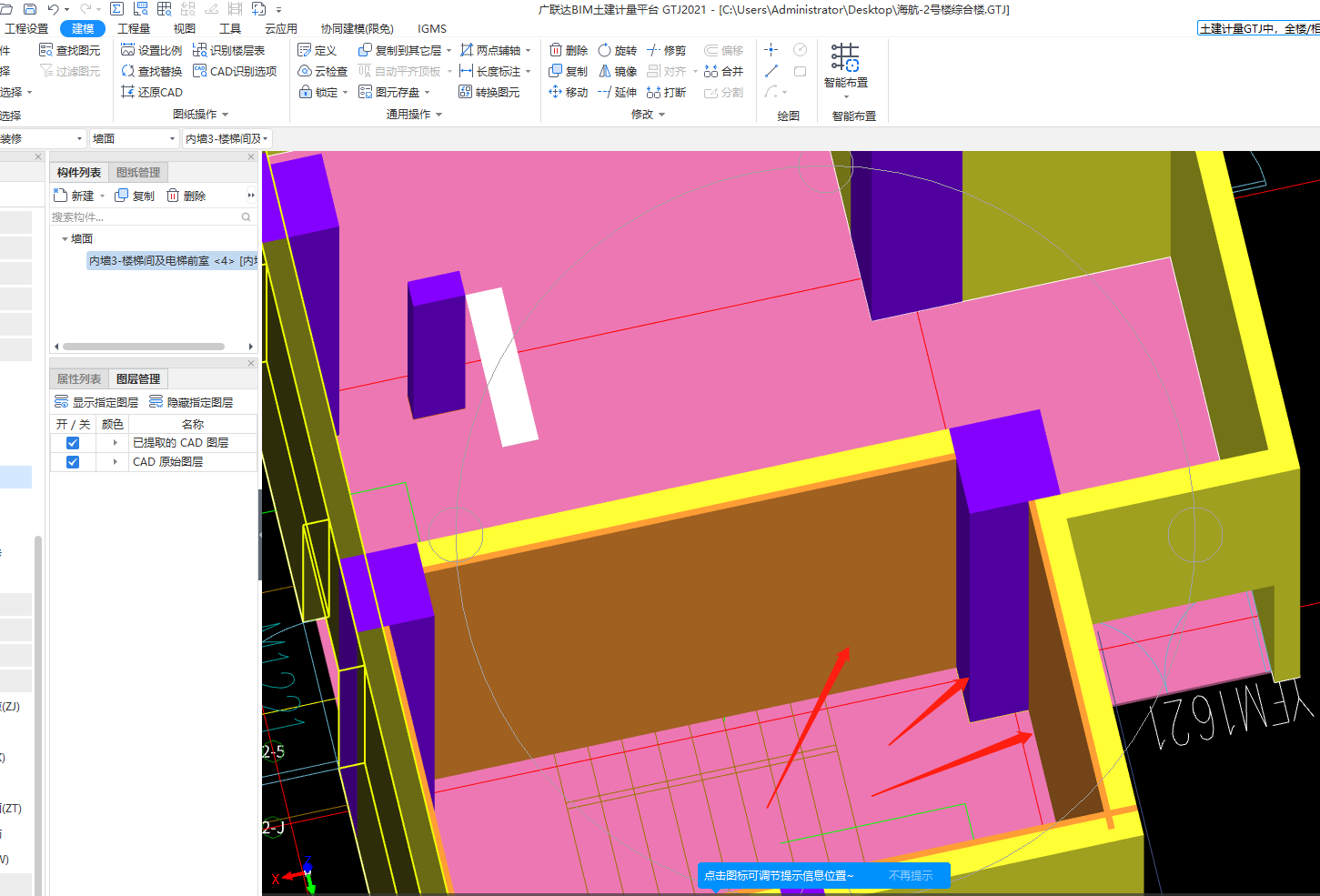Click 长度标注 length dimension tool

click(x=490, y=71)
